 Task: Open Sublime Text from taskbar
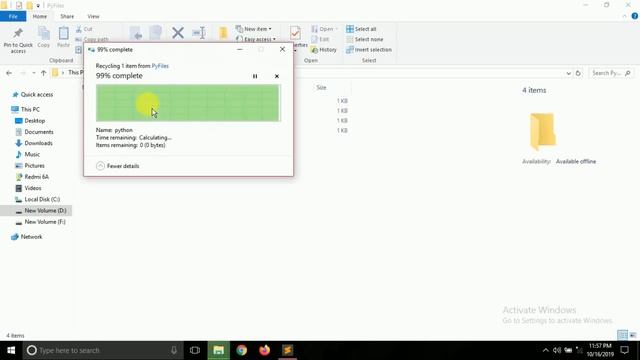pyautogui.click(x=287, y=350)
